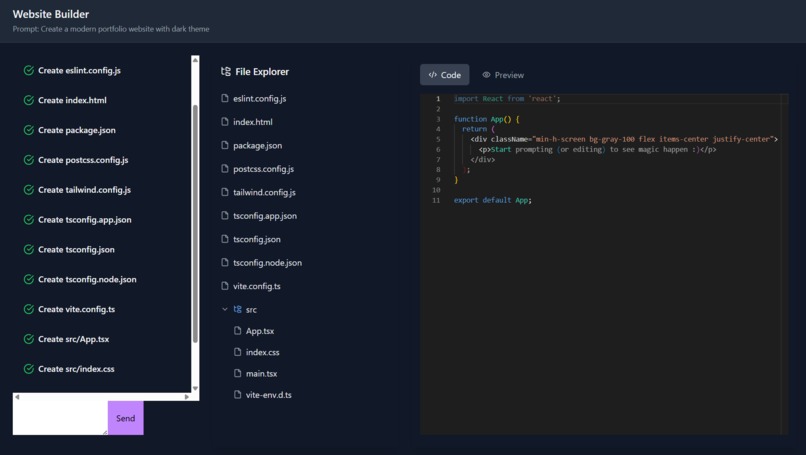Switch to the Preview tab
The height and width of the screenshot is (455, 806).
pyautogui.click(x=503, y=75)
